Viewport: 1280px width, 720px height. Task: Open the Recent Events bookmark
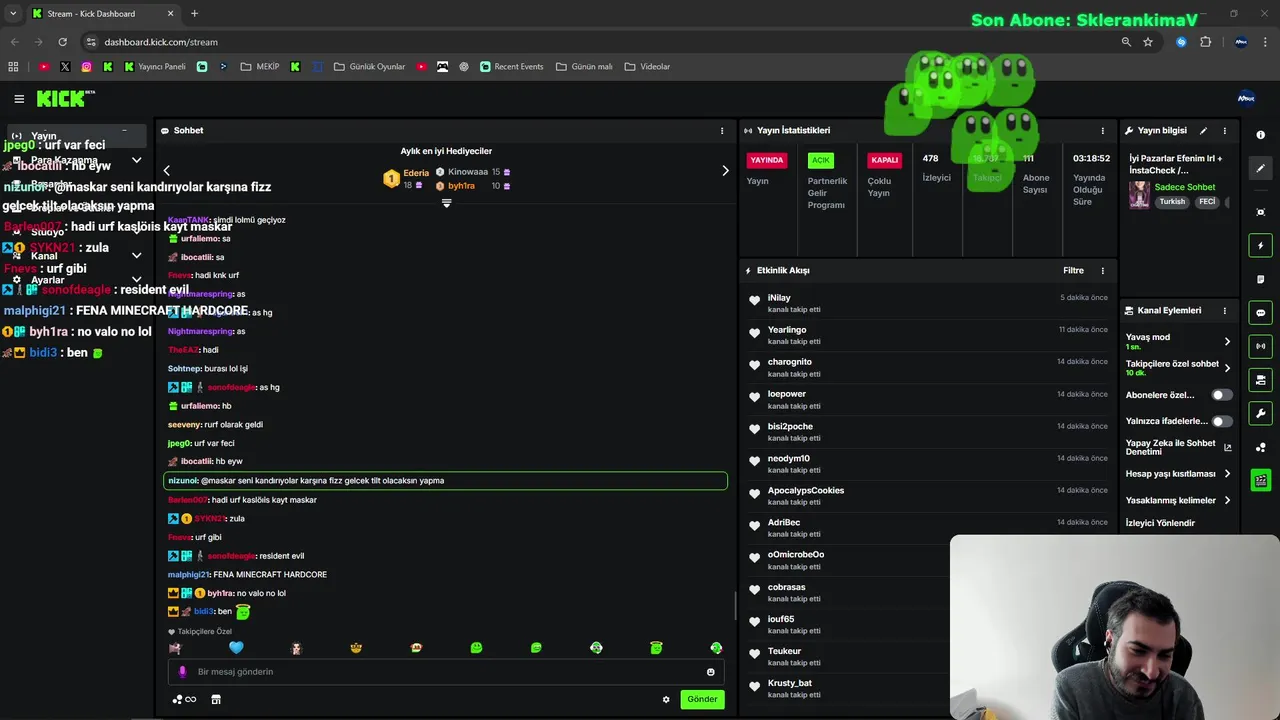[512, 67]
